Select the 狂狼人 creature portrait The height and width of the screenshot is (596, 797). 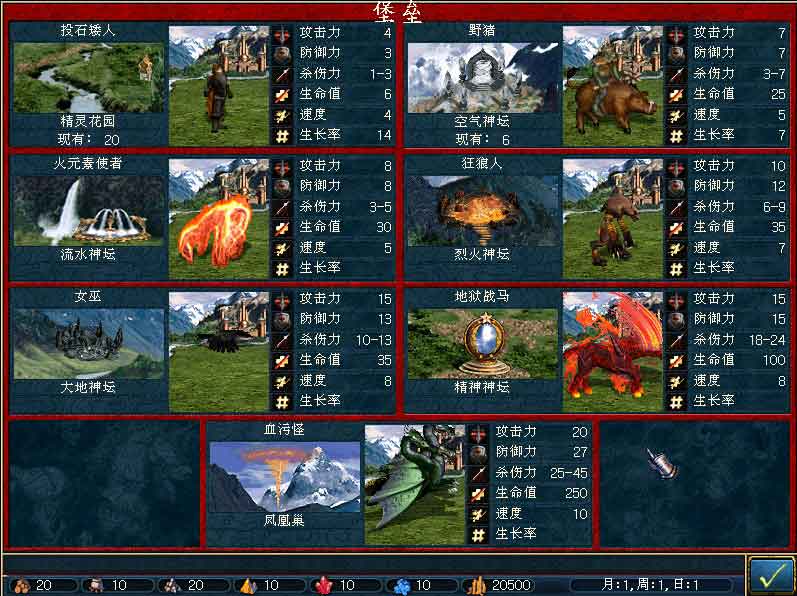pyautogui.click(x=612, y=219)
